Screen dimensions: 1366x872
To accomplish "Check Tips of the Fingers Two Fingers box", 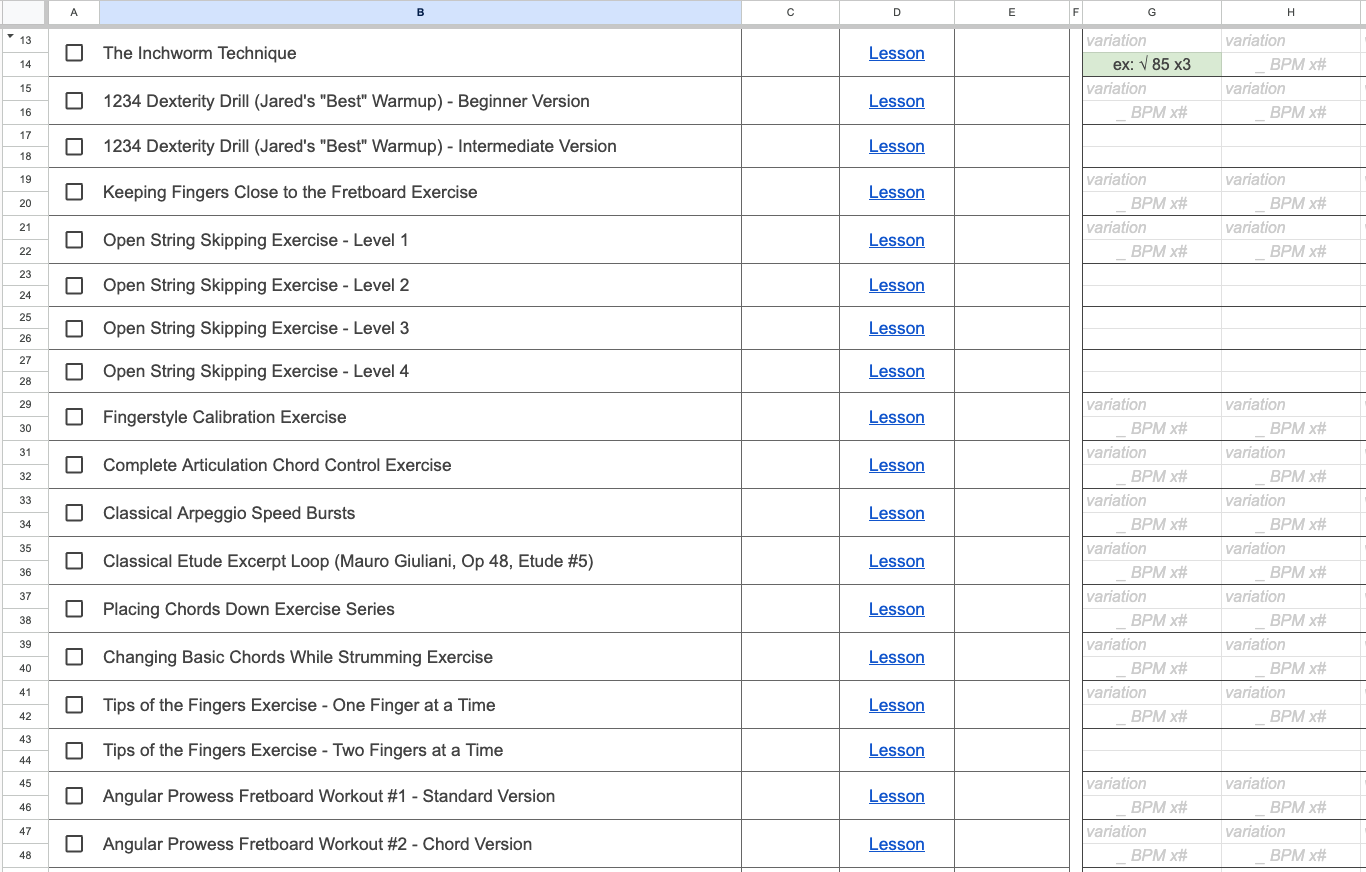I will tap(74, 750).
